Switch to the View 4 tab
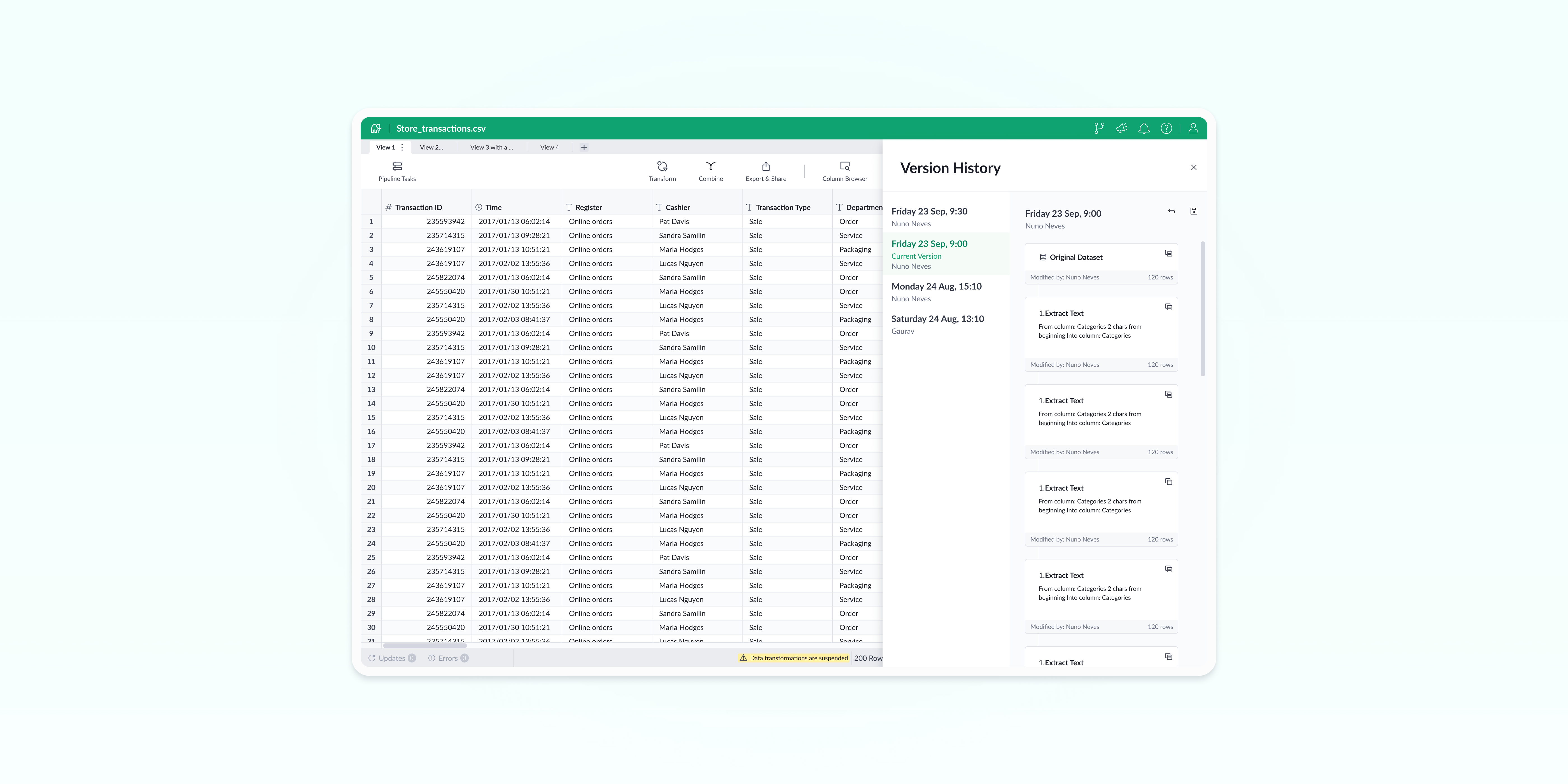1568x784 pixels. [x=550, y=147]
